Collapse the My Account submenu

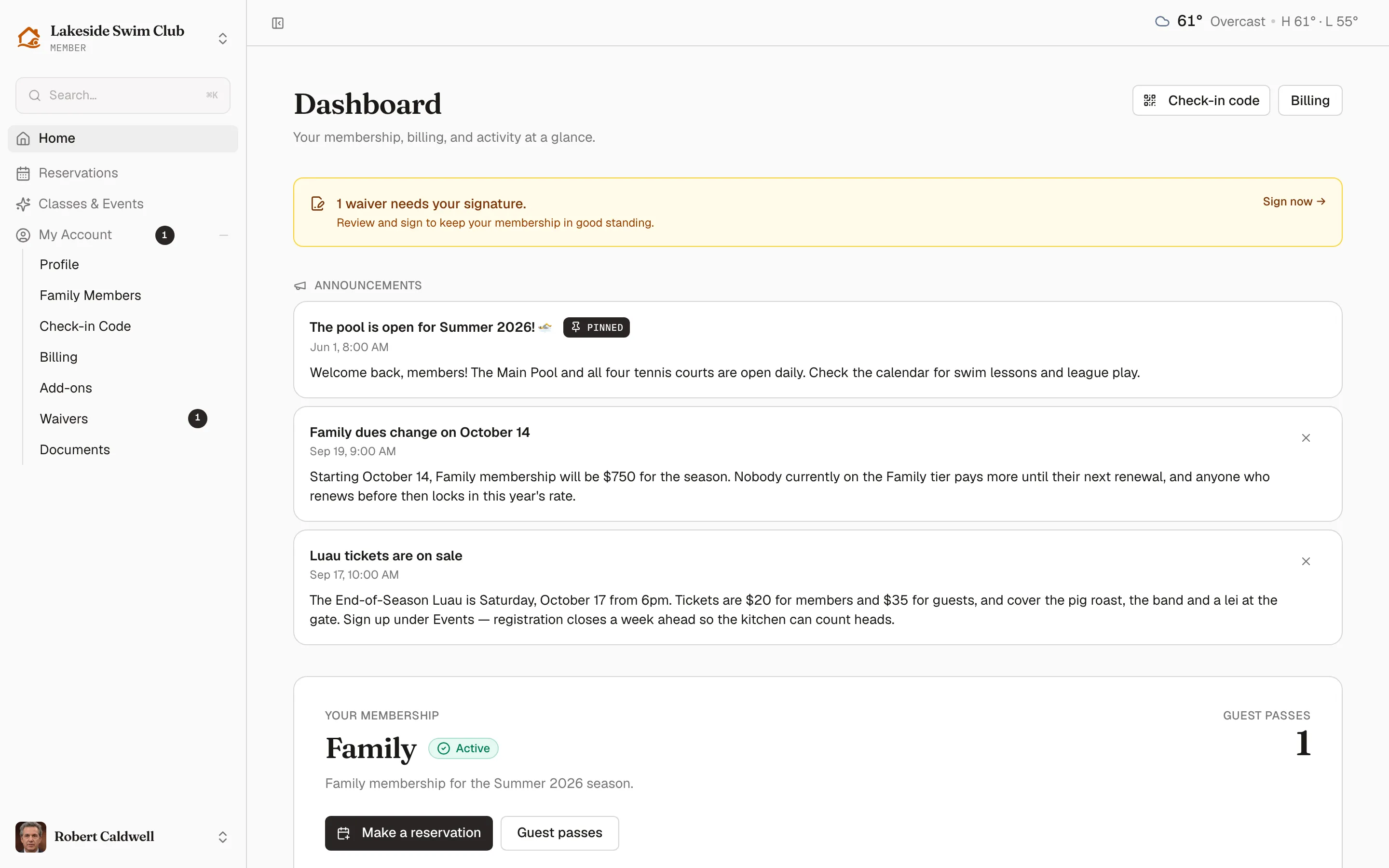coord(224,235)
